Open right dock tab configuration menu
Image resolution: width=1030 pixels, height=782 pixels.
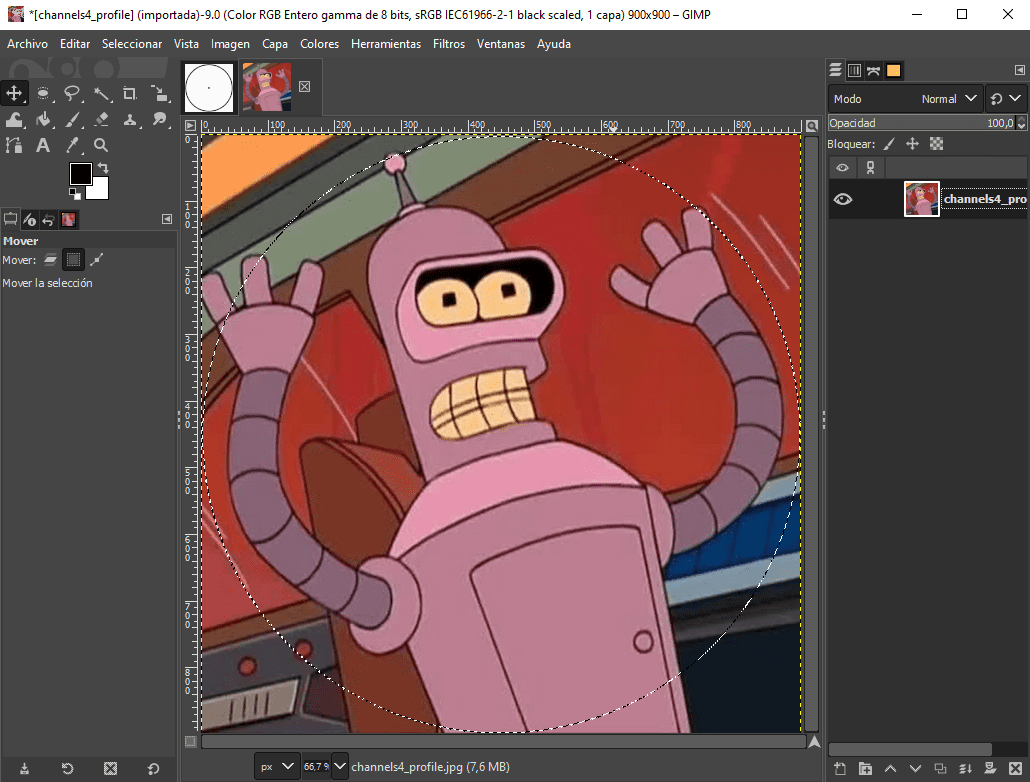(x=1019, y=70)
